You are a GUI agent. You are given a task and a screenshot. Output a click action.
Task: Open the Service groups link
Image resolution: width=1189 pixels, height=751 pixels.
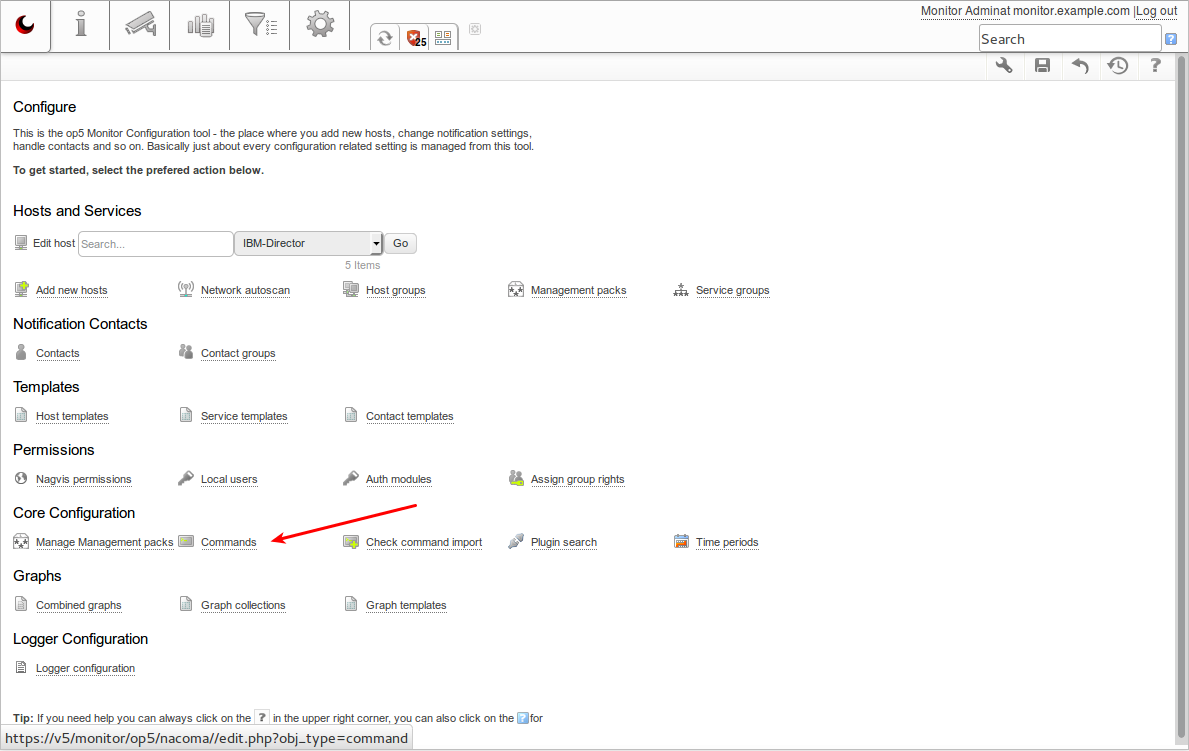pos(733,290)
